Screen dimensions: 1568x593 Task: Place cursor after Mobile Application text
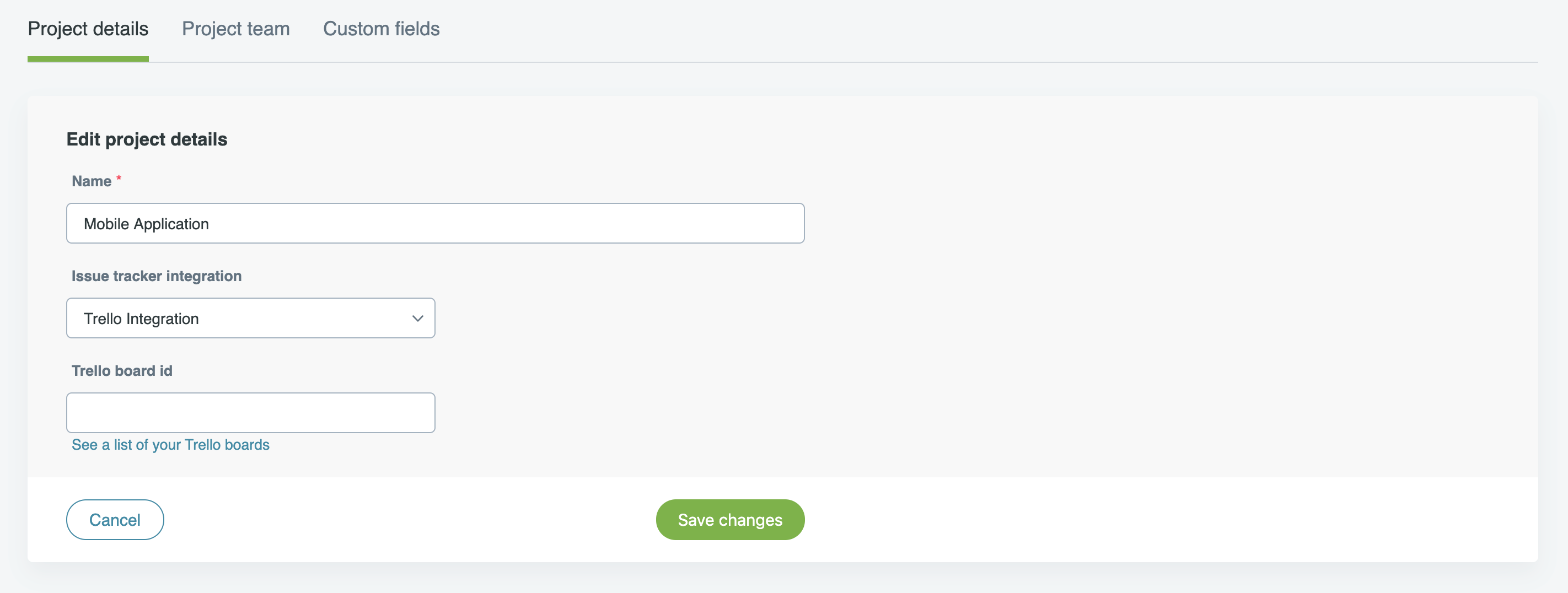coord(210,224)
